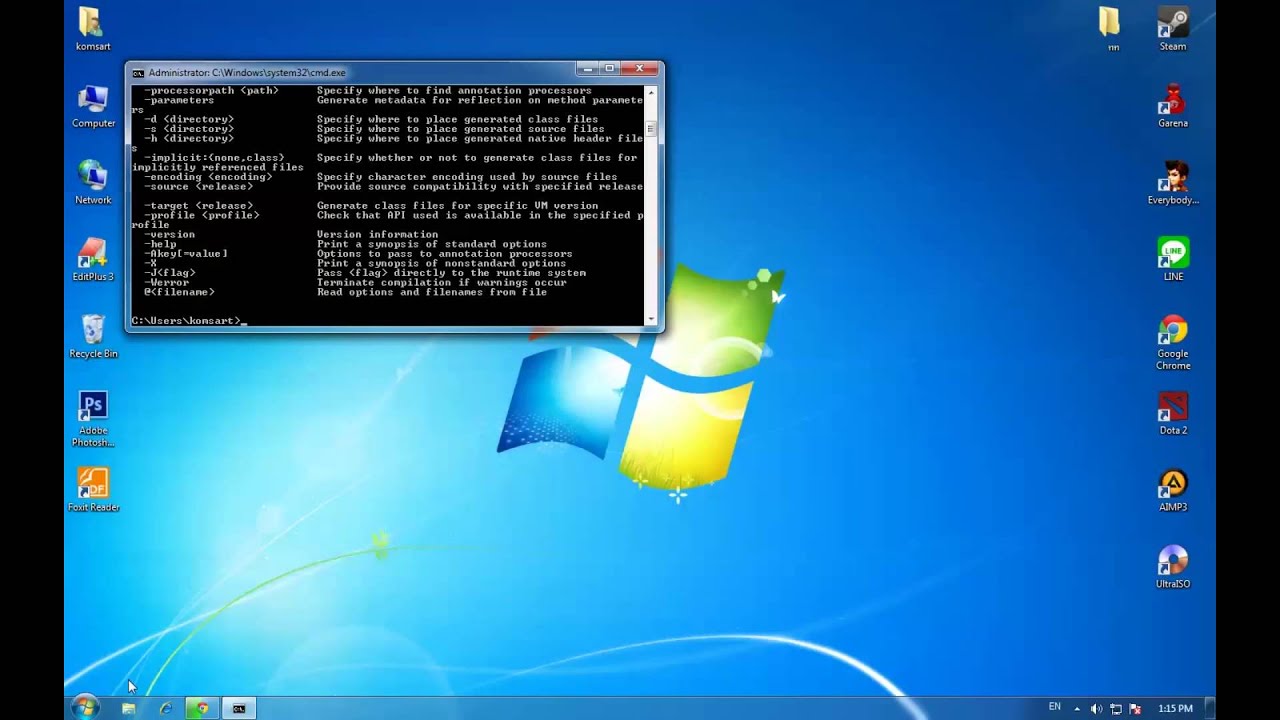
Task: Open the cmd window system menu icon
Action: pos(138,73)
